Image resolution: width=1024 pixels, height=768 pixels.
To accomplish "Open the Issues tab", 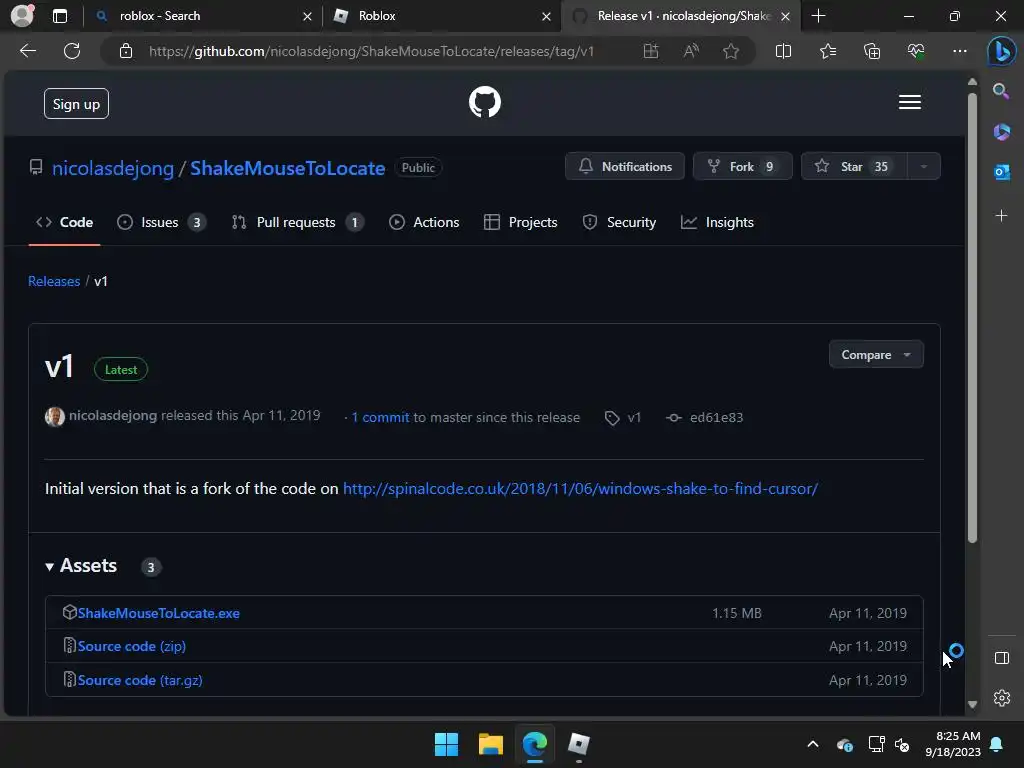I will click(161, 222).
